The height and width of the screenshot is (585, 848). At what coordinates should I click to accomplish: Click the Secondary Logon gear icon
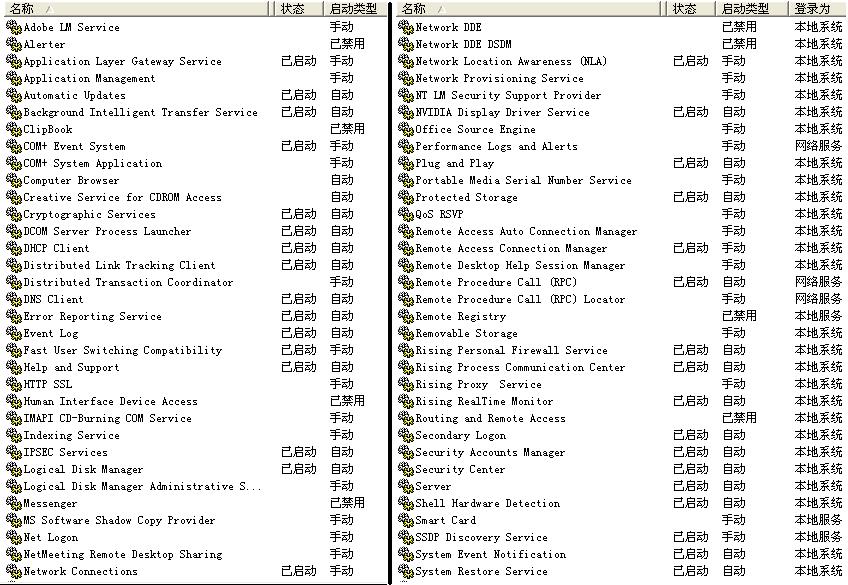point(406,435)
